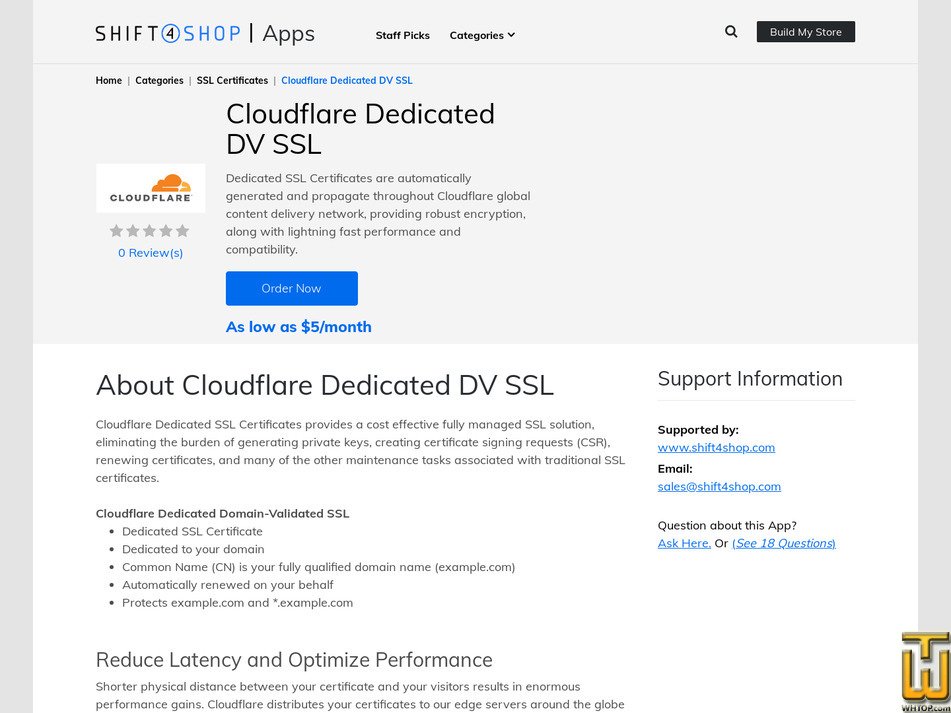
Task: Click Automatically renewed on your behalf bullet
Action: click(x=227, y=585)
